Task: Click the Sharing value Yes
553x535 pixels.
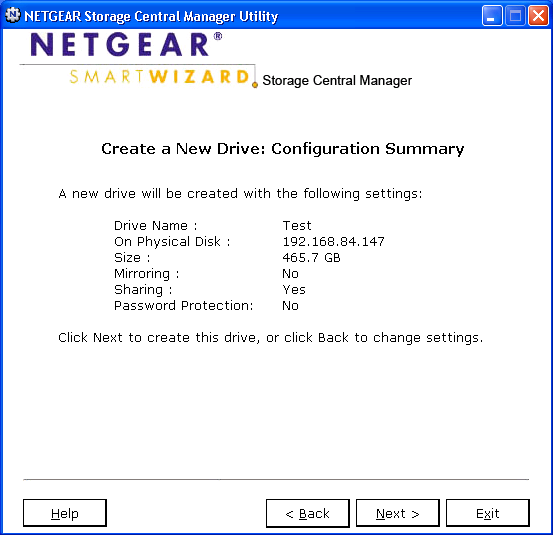Action: pyautogui.click(x=294, y=290)
